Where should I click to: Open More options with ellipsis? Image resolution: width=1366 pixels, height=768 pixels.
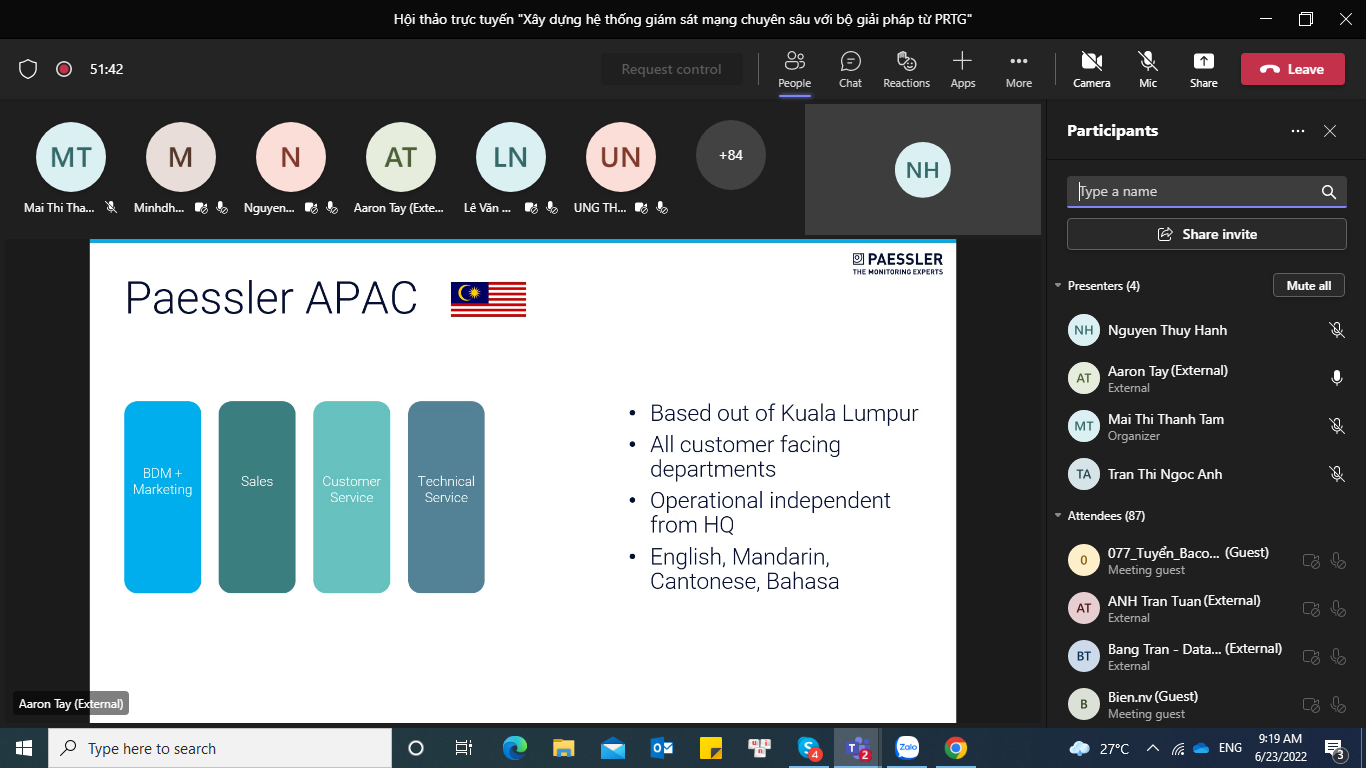coord(1019,69)
